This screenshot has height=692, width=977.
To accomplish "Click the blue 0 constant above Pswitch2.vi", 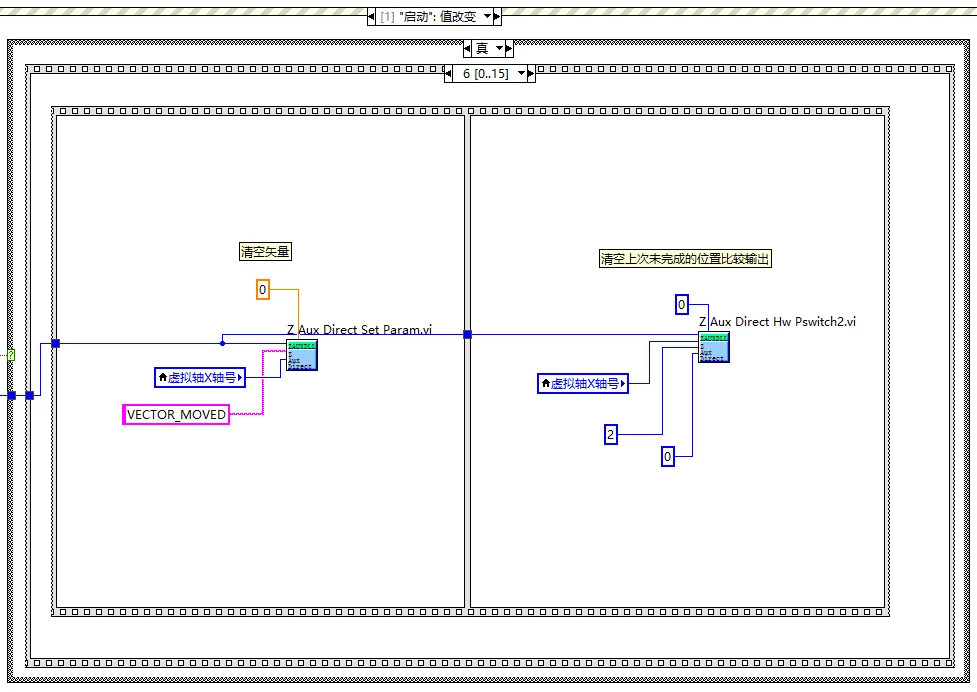I will 682,305.
